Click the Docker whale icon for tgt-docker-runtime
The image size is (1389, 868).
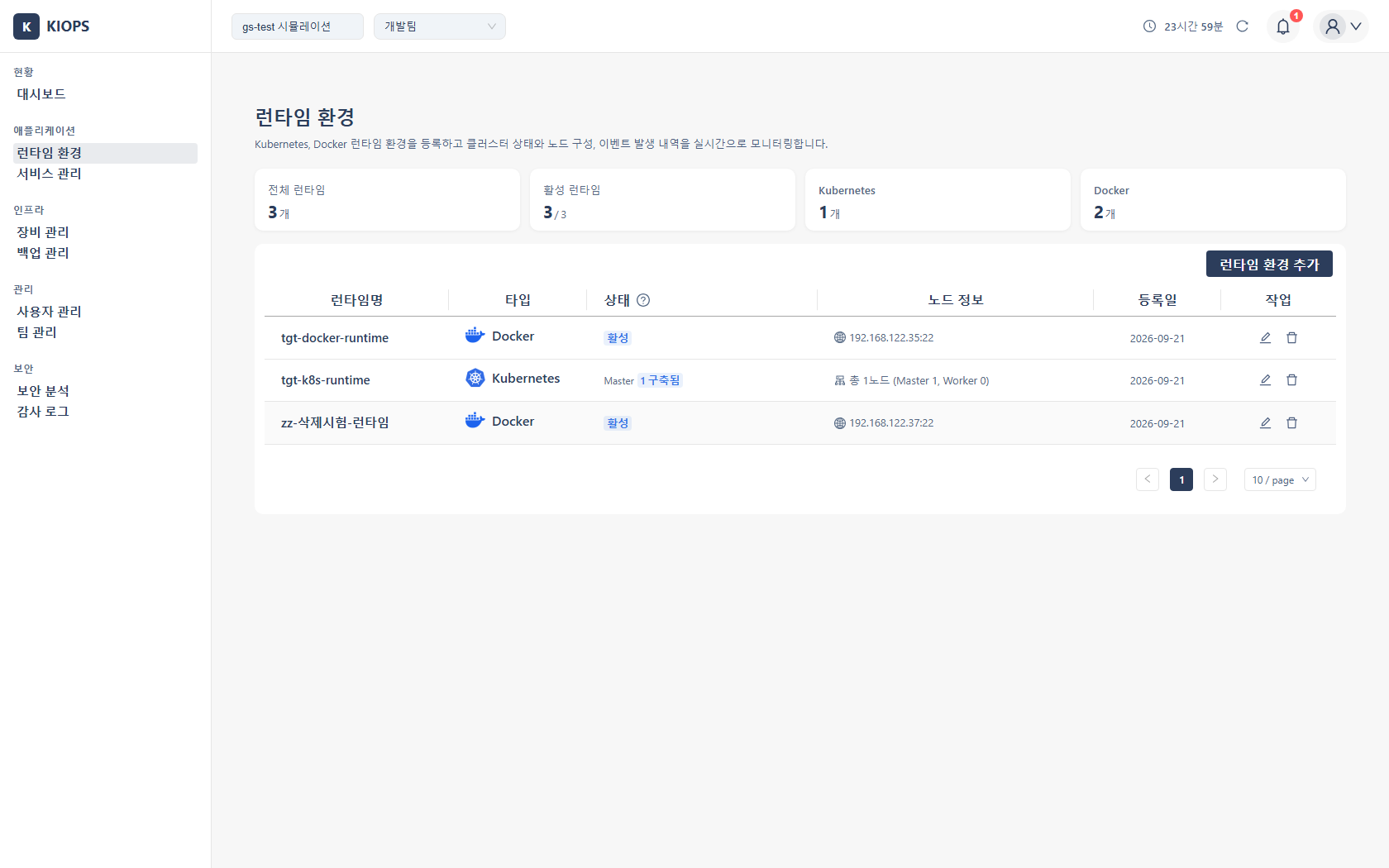coord(475,336)
